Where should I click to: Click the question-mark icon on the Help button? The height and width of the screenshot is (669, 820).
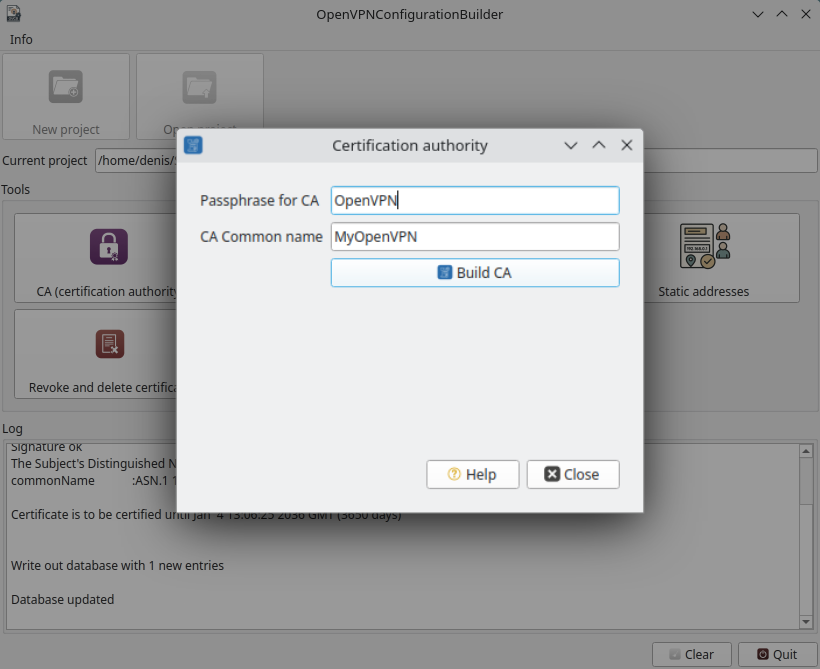click(455, 474)
